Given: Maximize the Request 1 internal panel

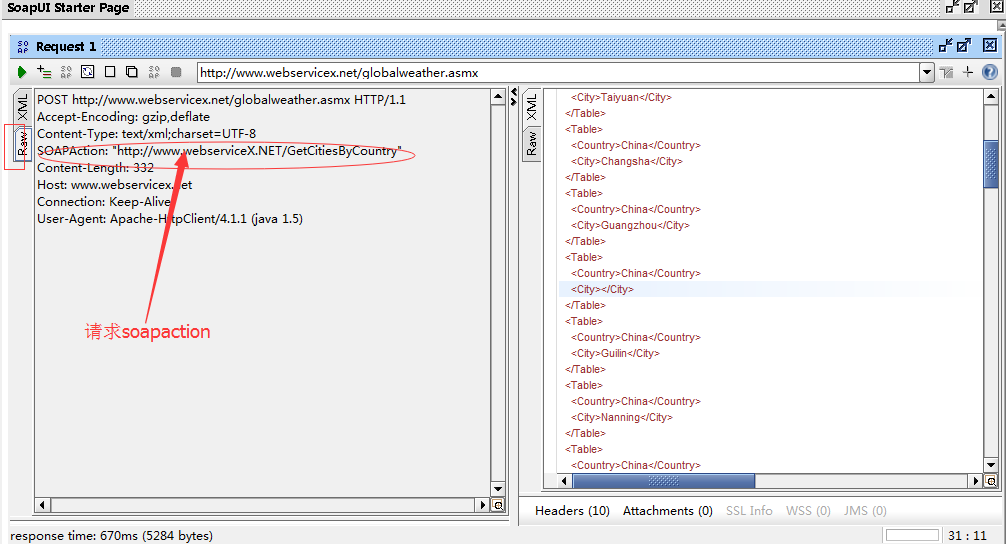Looking at the screenshot, I should click(x=964, y=46).
